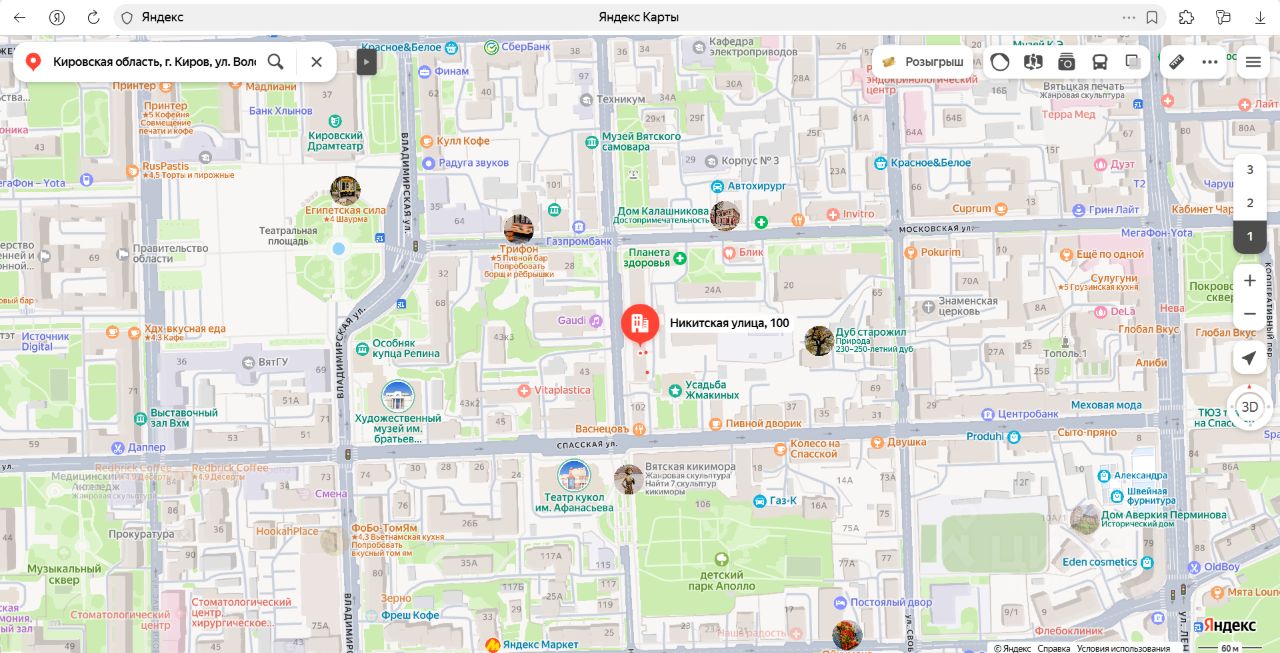
Task: Zoom out with the minus button
Action: tap(1250, 314)
